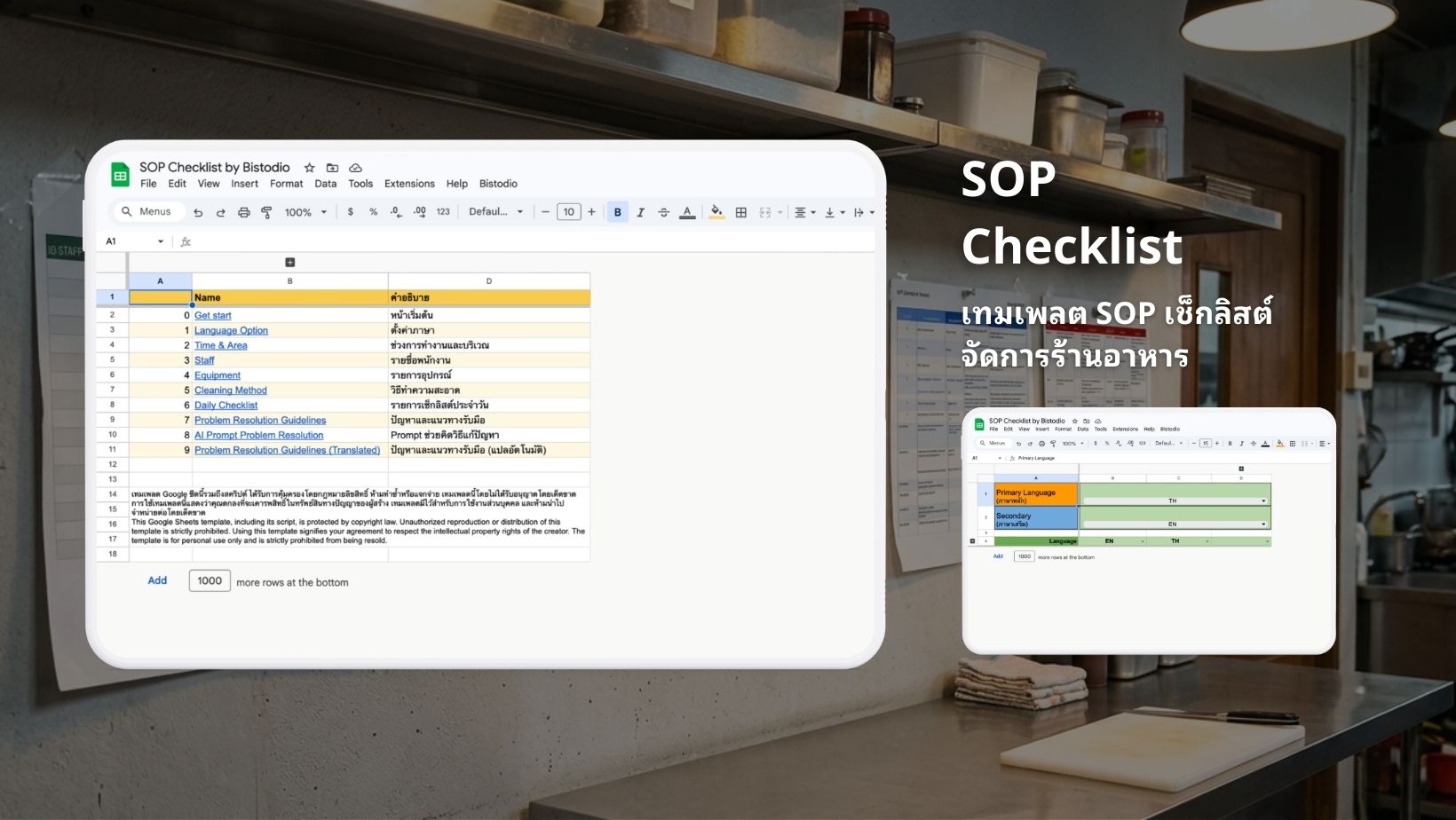Image resolution: width=1456 pixels, height=820 pixels.
Task: Open the Bistodio menu in large spreadsheet
Action: pos(498,184)
